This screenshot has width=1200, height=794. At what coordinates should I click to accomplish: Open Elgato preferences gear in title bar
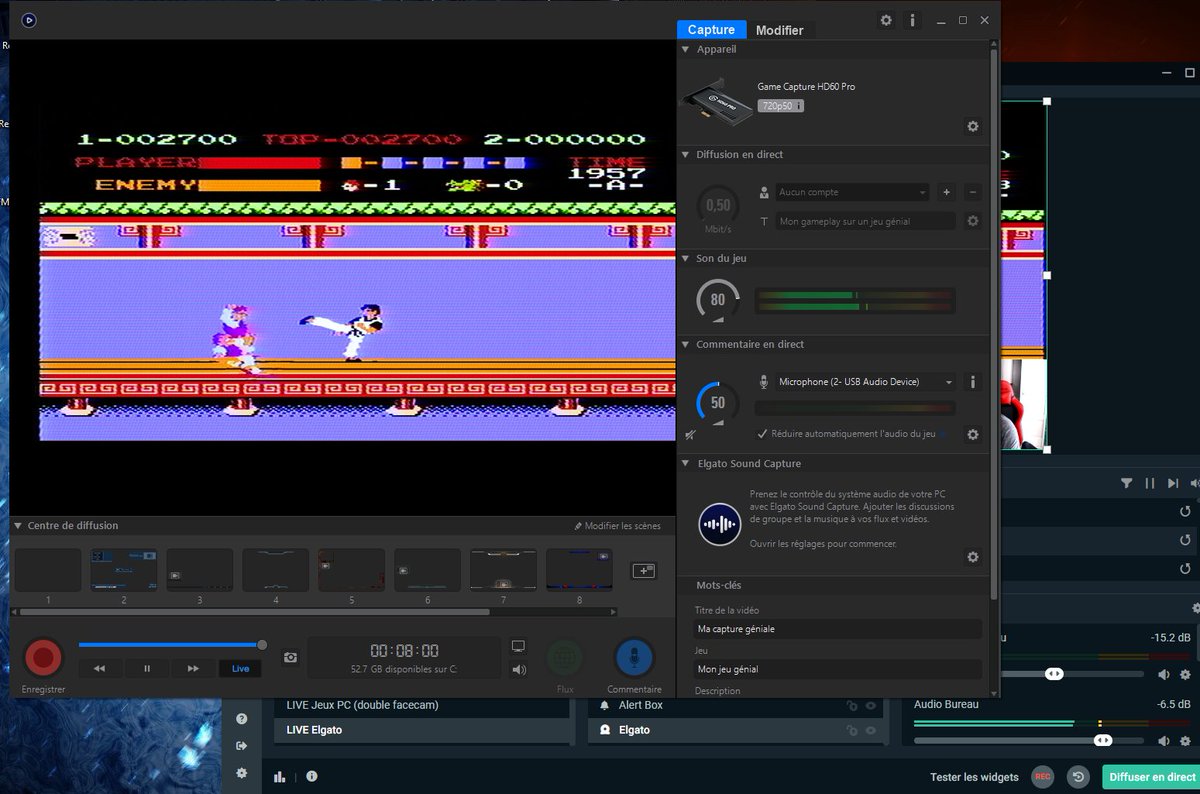pyautogui.click(x=886, y=20)
